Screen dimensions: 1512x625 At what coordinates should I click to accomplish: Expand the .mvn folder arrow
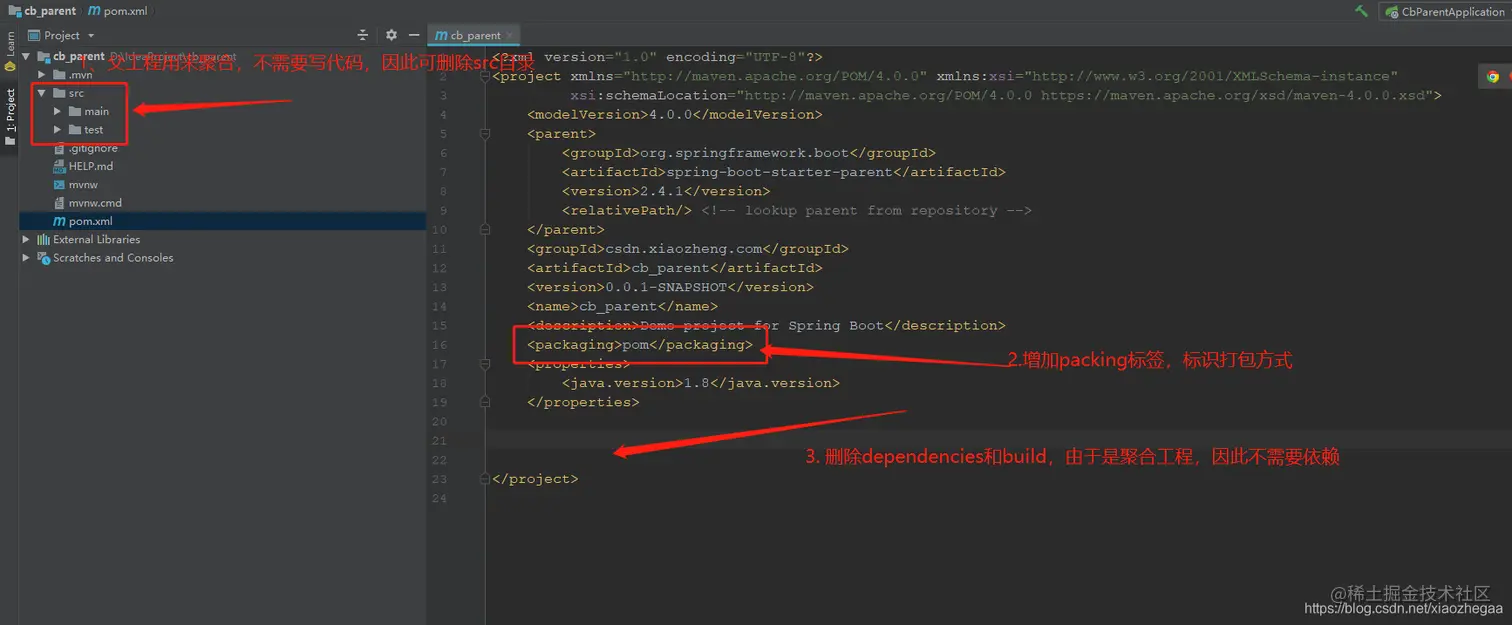[x=42, y=75]
